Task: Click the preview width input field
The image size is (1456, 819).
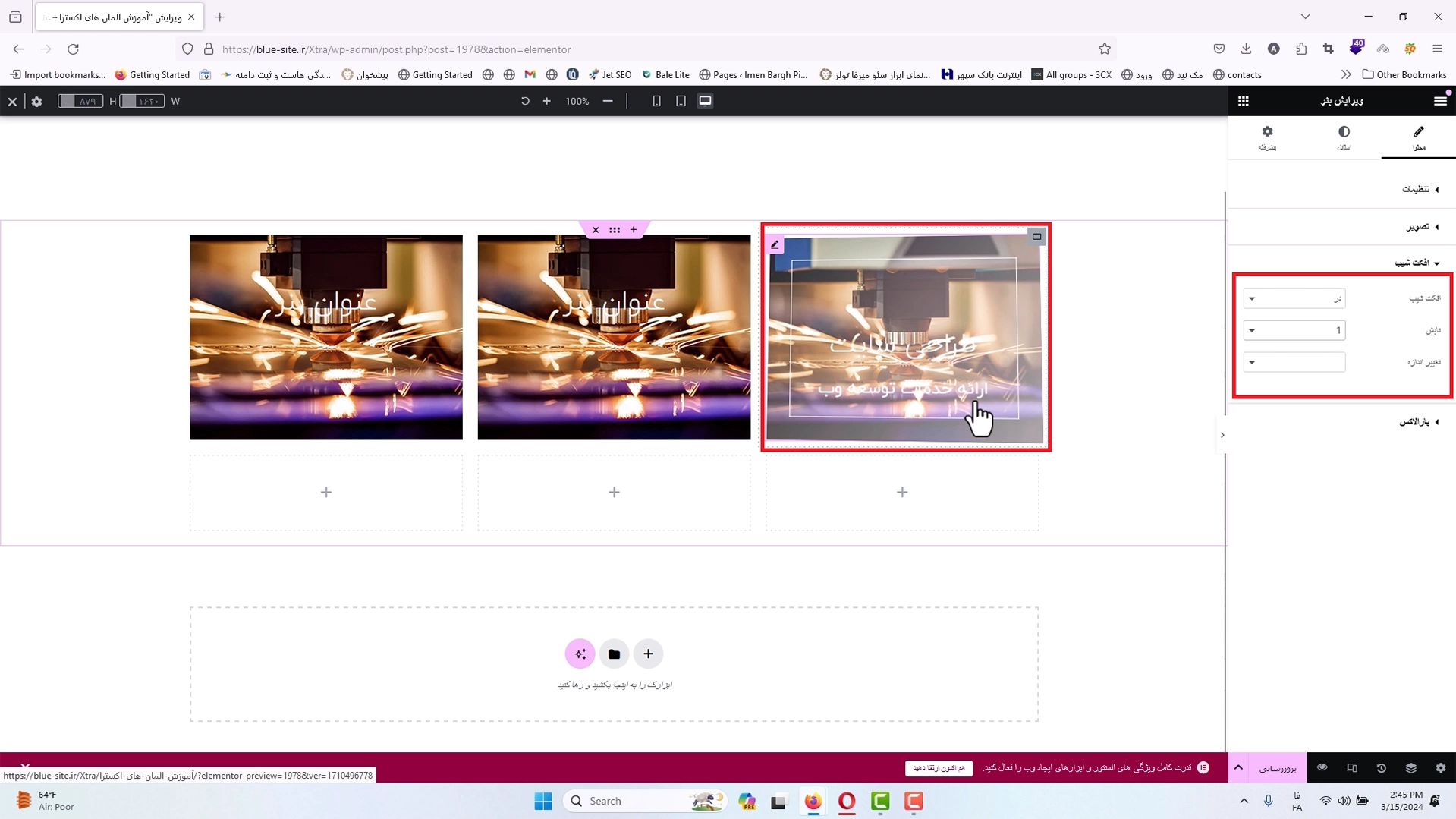Action: (x=142, y=101)
